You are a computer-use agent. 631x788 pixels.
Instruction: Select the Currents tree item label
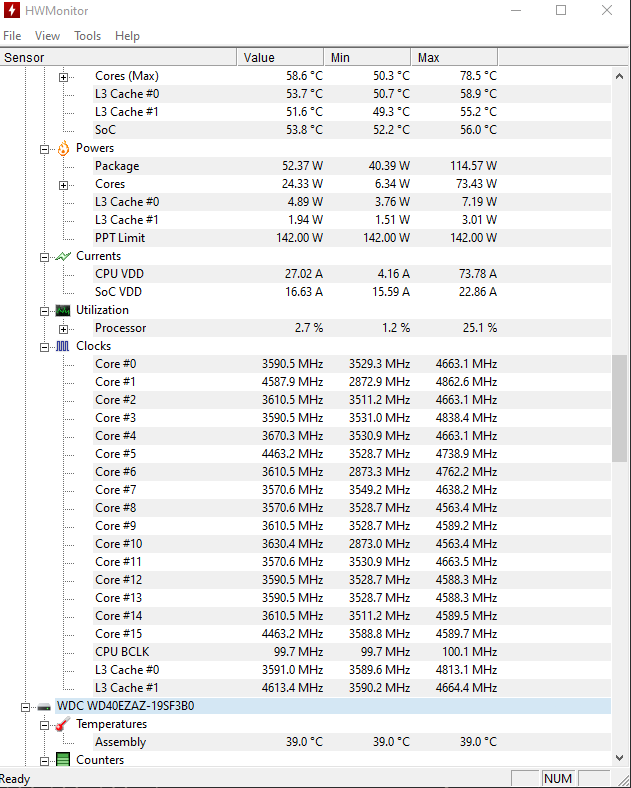[98, 256]
